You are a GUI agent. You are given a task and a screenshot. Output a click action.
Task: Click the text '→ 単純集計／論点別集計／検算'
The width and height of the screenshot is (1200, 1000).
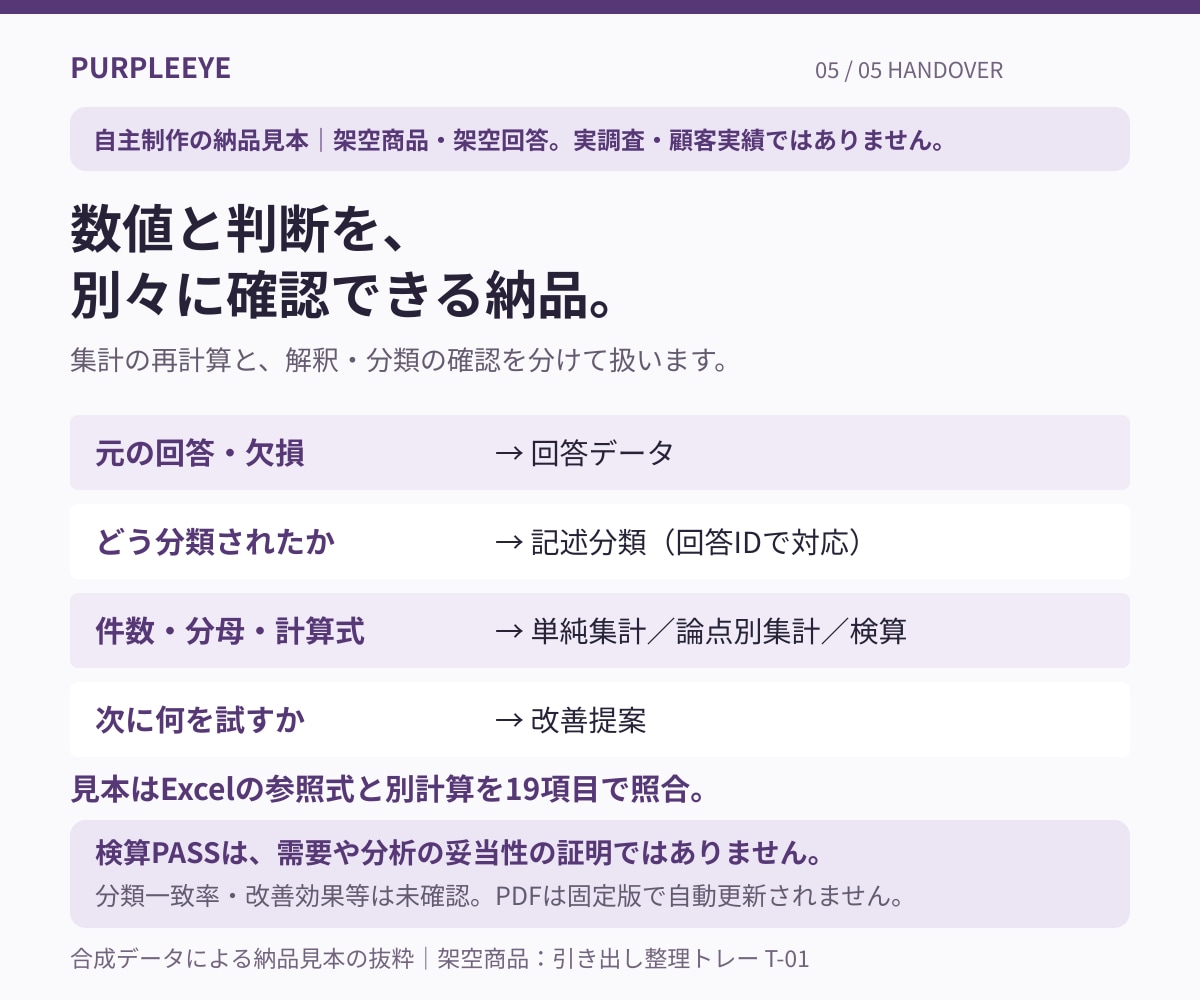[x=701, y=631]
